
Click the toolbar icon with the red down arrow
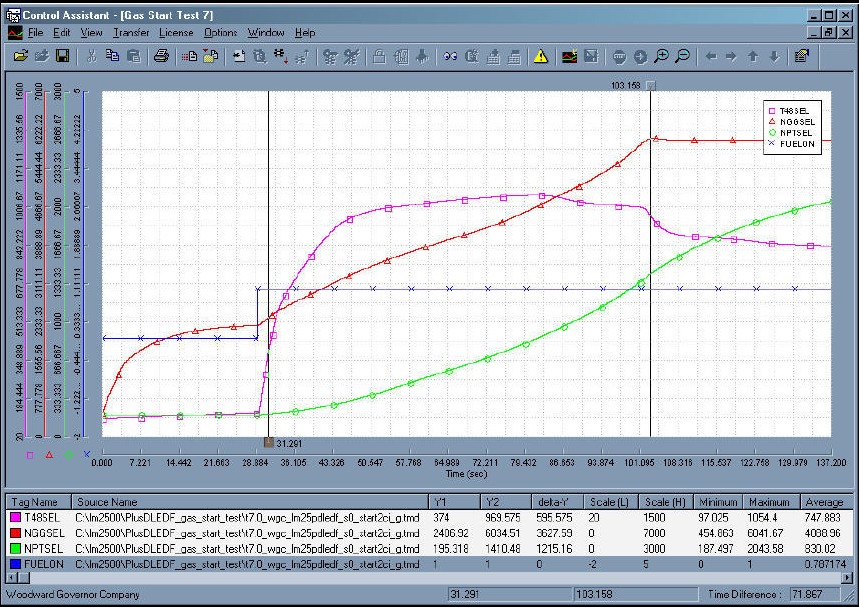click(281, 56)
